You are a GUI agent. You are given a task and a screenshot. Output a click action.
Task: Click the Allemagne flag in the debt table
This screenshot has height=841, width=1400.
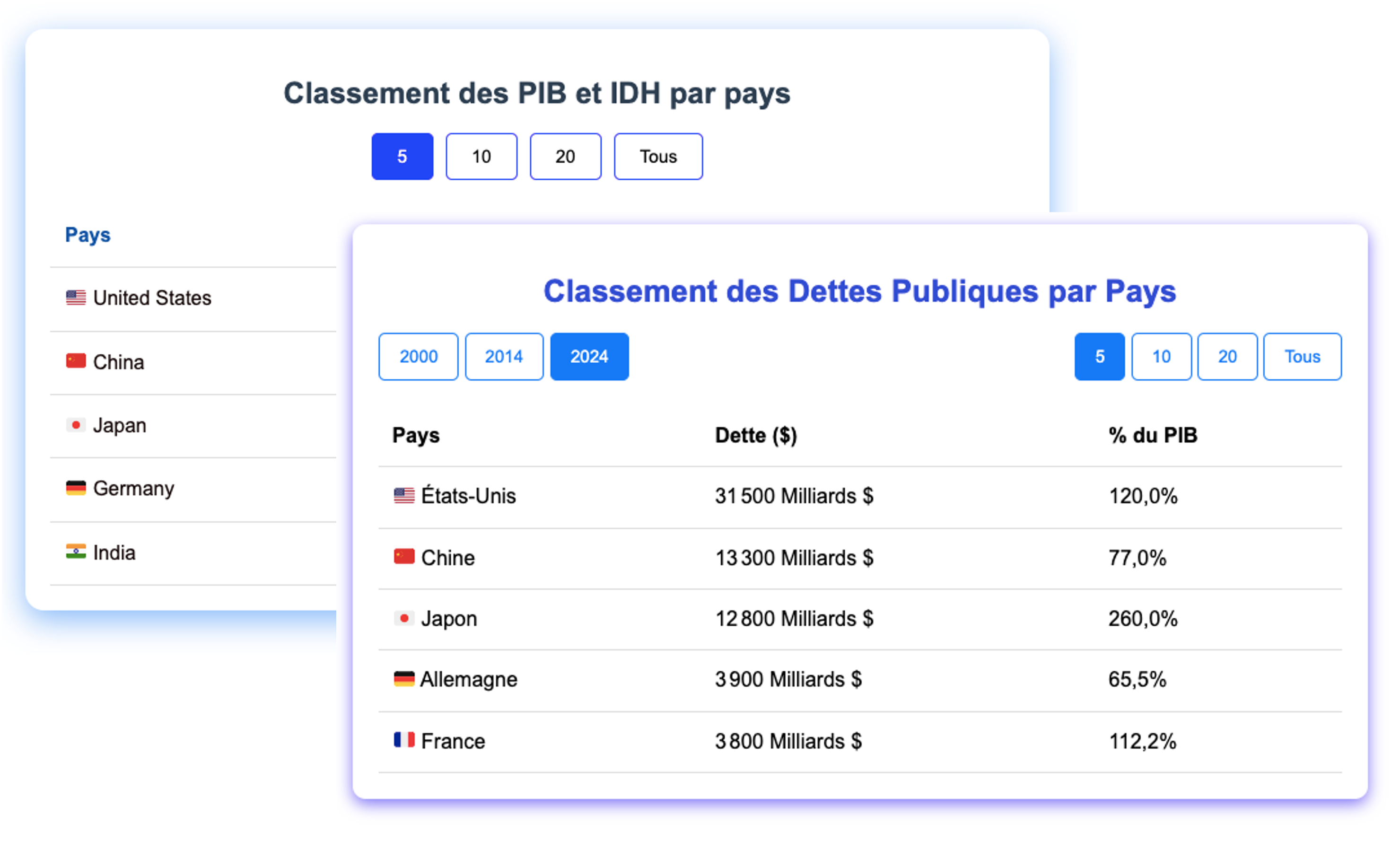403,679
